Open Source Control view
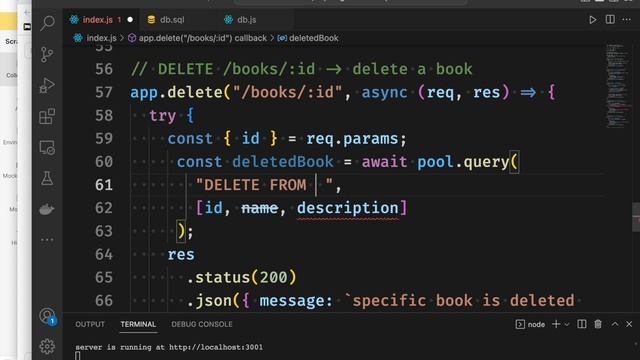Image resolution: width=640 pixels, height=360 pixels. pyautogui.click(x=47, y=54)
